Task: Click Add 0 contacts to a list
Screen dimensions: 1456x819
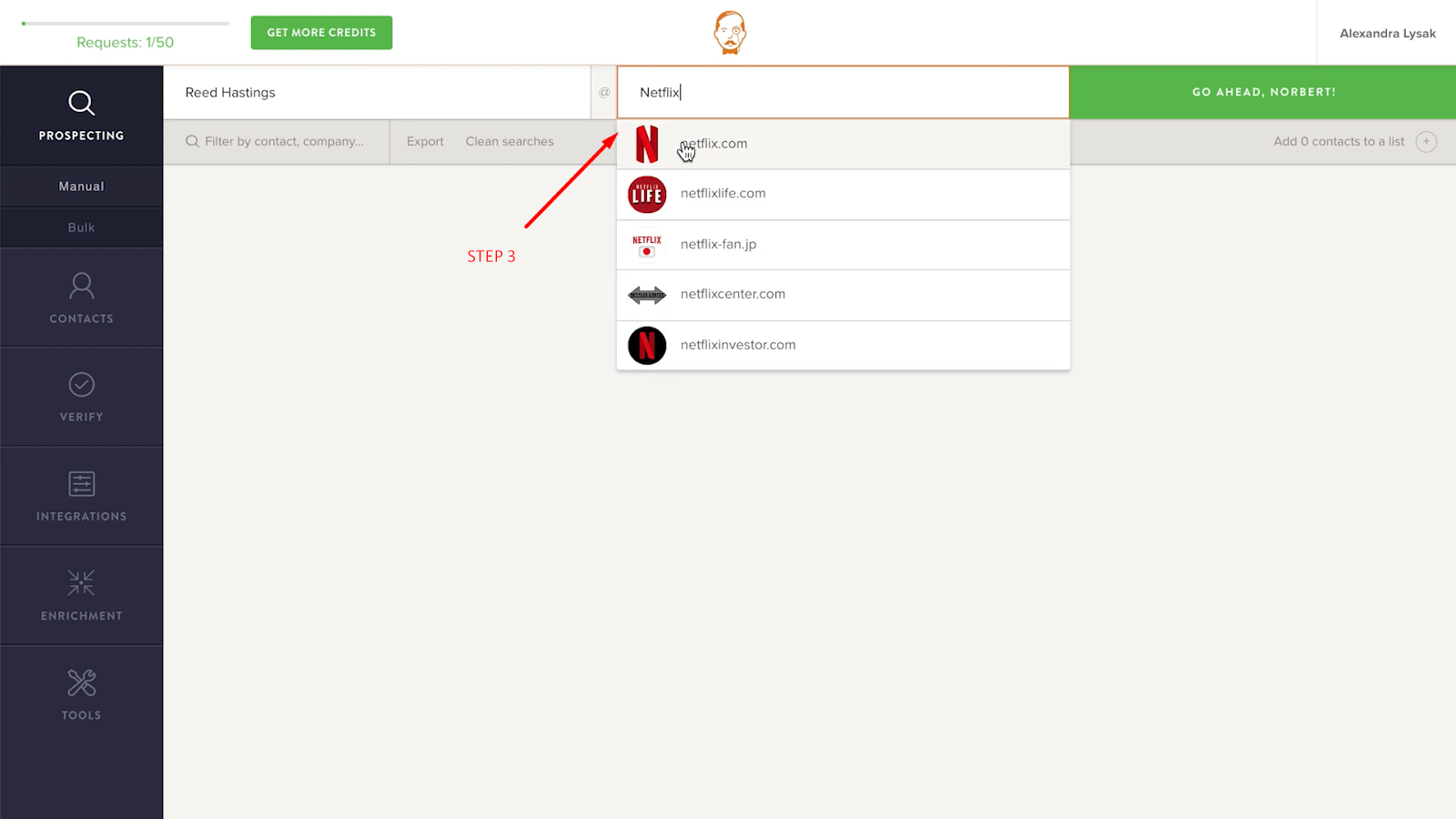Action: (1339, 141)
